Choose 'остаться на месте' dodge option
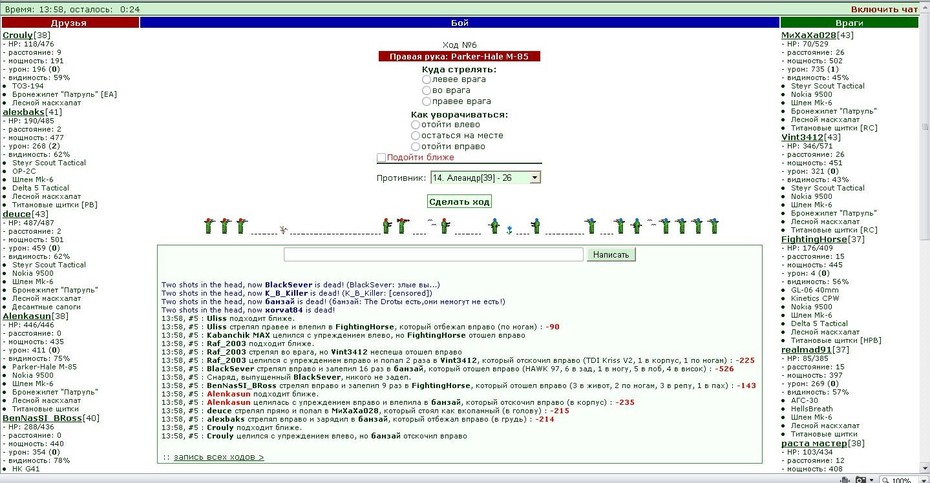The image size is (930, 483). click(x=416, y=135)
